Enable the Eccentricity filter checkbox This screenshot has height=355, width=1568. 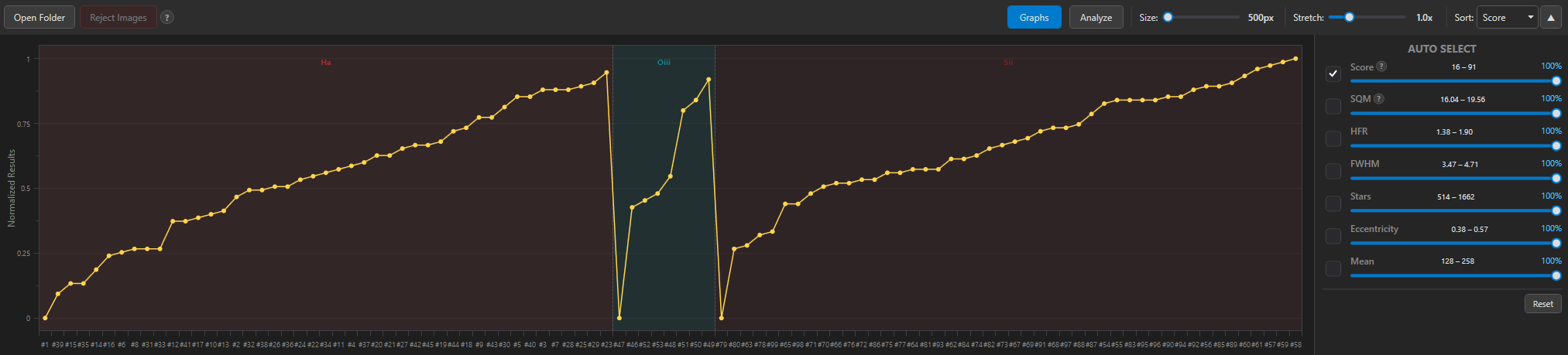tap(1333, 236)
